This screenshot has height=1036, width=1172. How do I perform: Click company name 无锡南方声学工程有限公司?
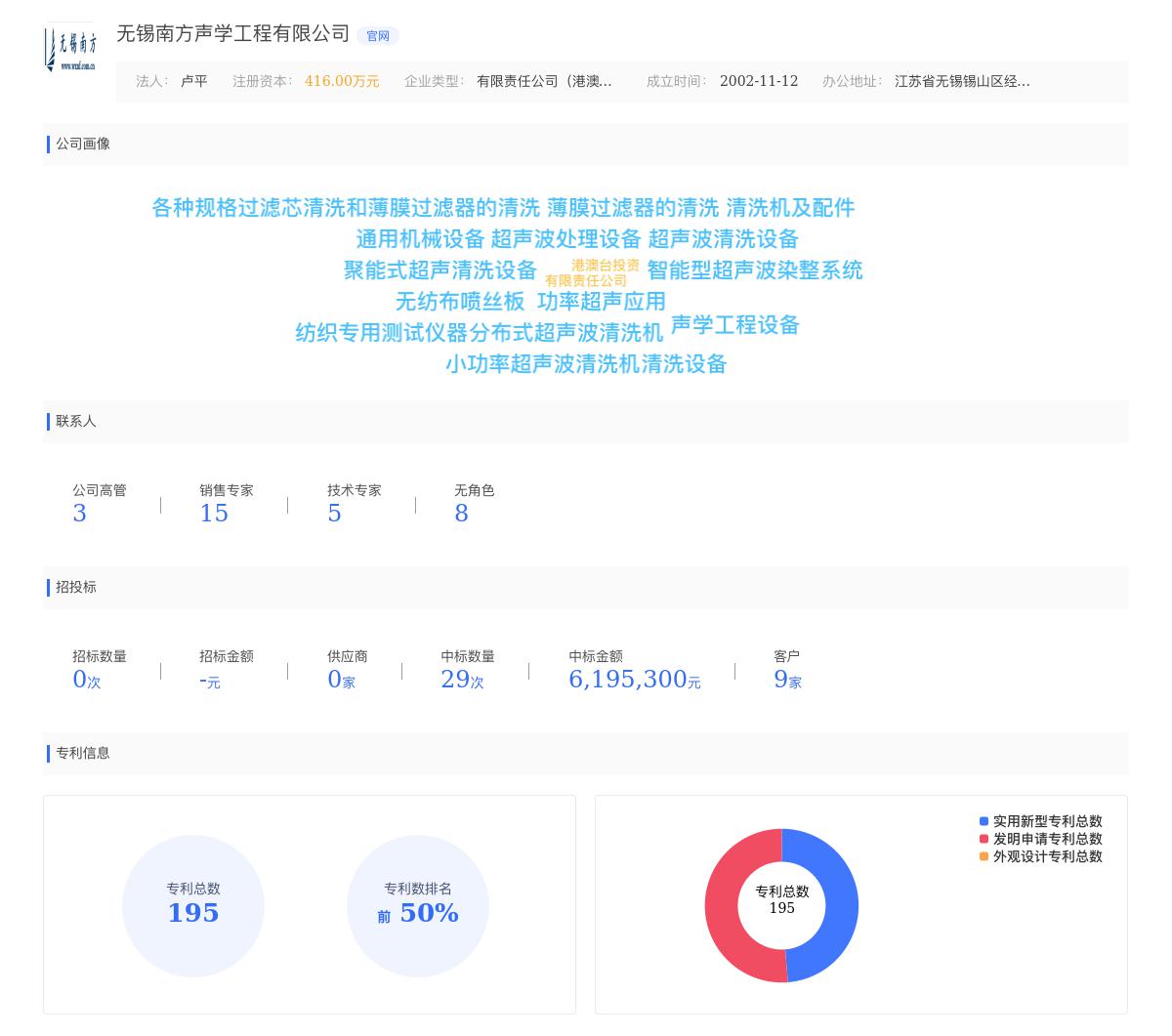(x=232, y=33)
